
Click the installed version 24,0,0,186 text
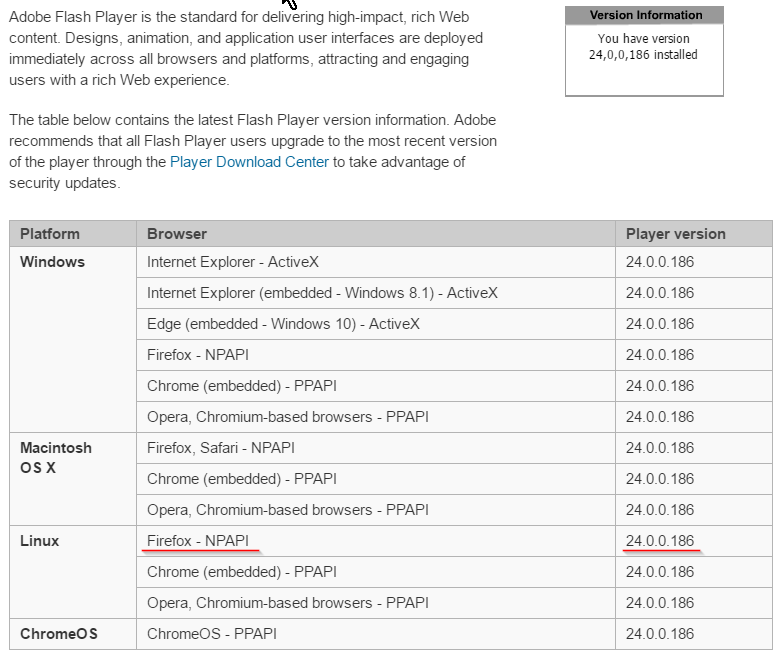click(x=644, y=54)
